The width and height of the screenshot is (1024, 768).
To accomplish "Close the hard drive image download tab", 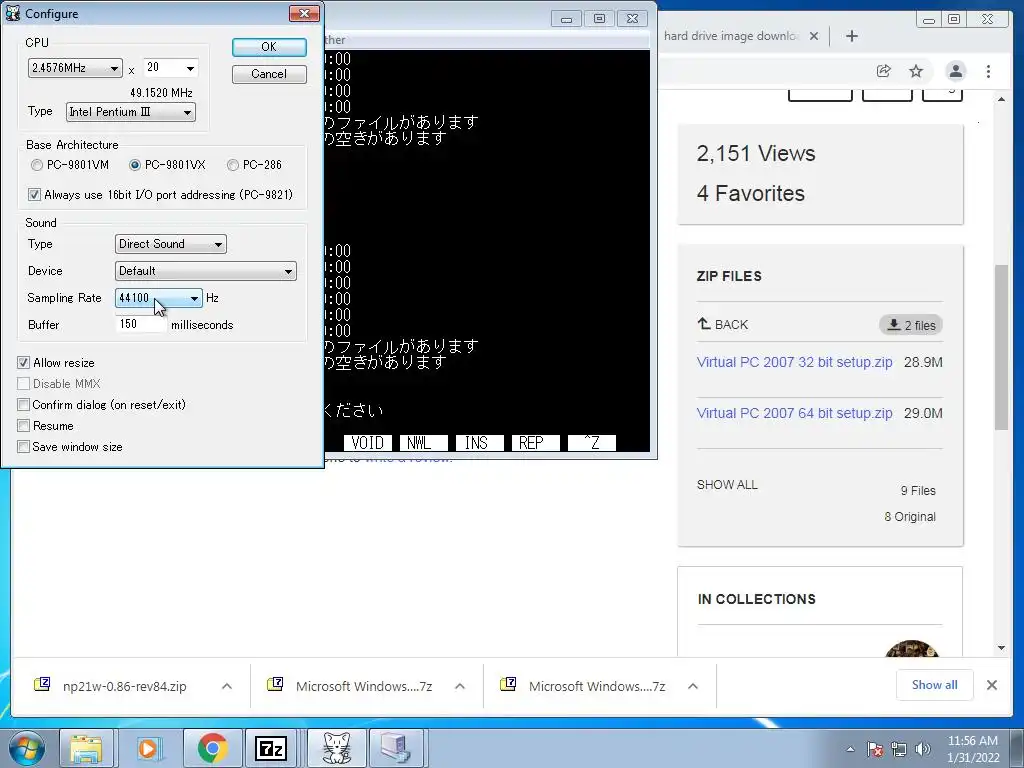I will 814,36.
